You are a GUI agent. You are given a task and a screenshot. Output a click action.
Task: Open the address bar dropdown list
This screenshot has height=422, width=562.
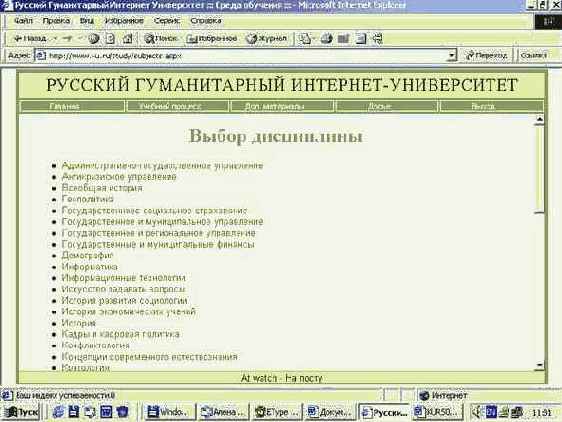click(452, 56)
